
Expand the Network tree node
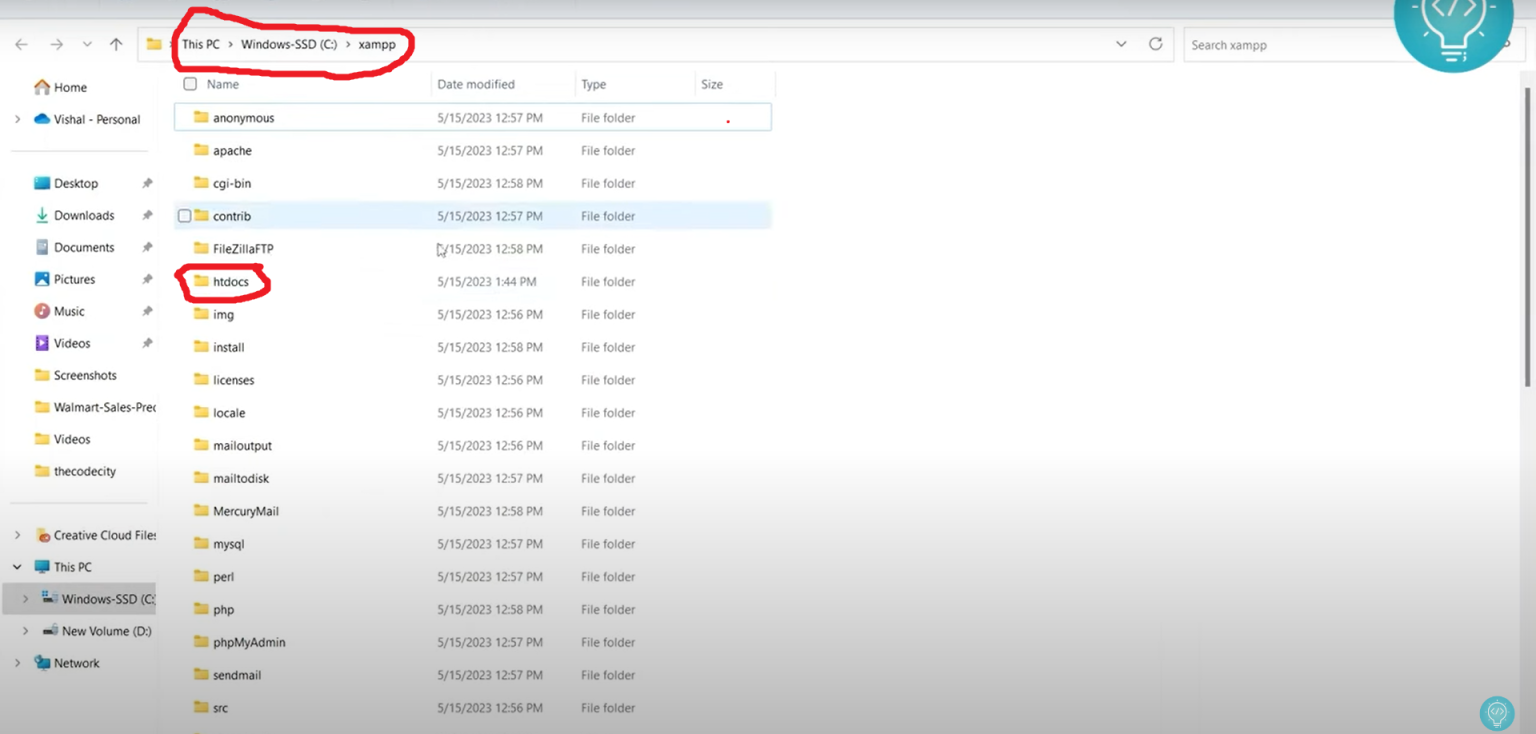point(17,663)
